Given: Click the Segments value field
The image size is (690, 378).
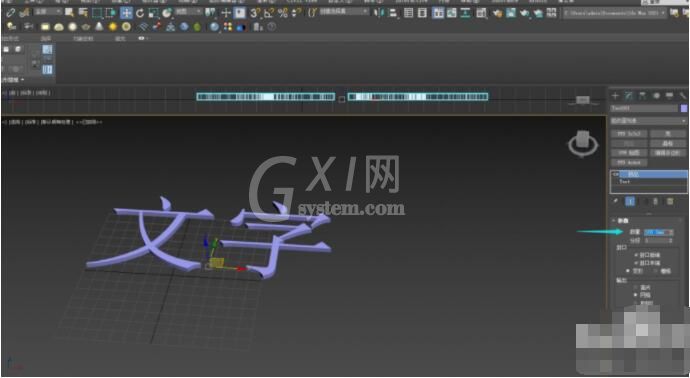Looking at the screenshot, I should 657,241.
